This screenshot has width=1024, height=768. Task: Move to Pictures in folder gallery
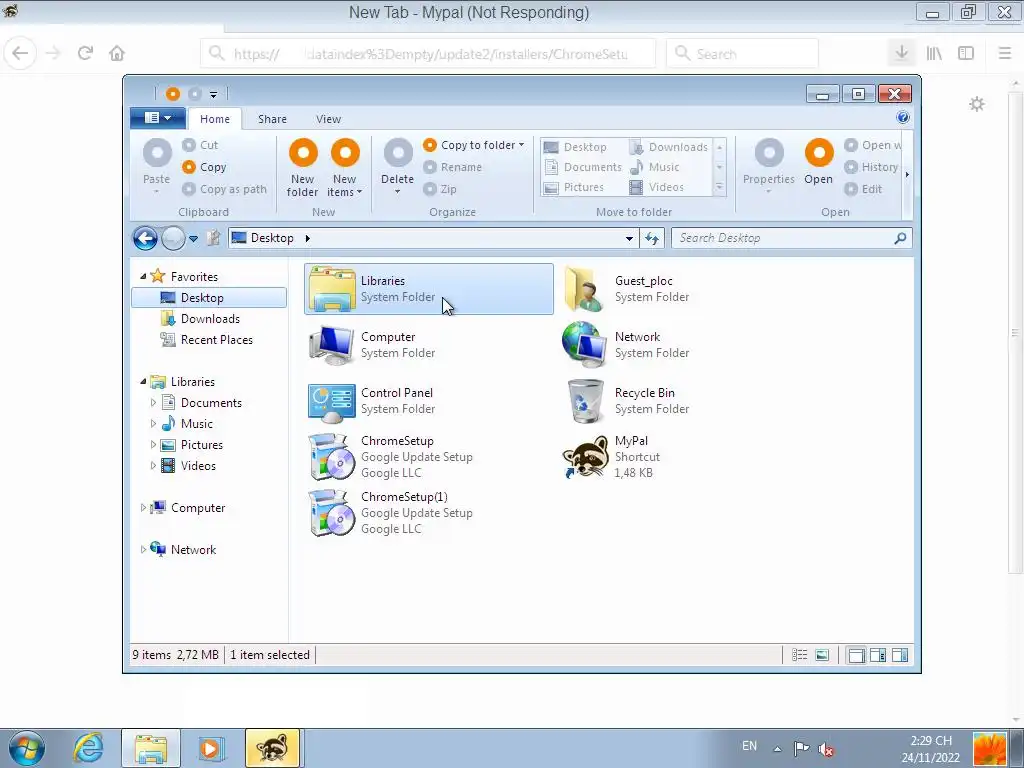pos(573,187)
